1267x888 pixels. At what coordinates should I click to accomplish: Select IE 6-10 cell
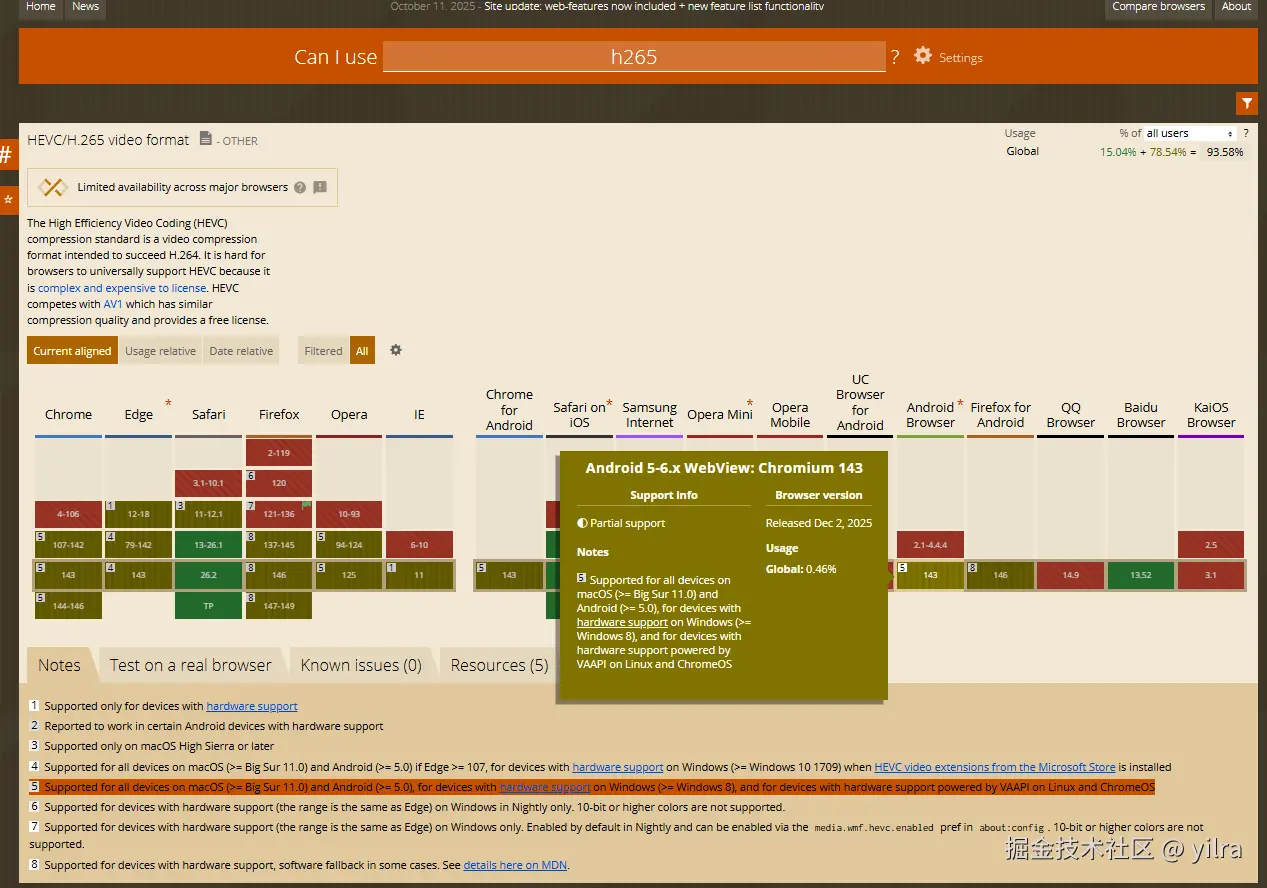[x=419, y=545]
